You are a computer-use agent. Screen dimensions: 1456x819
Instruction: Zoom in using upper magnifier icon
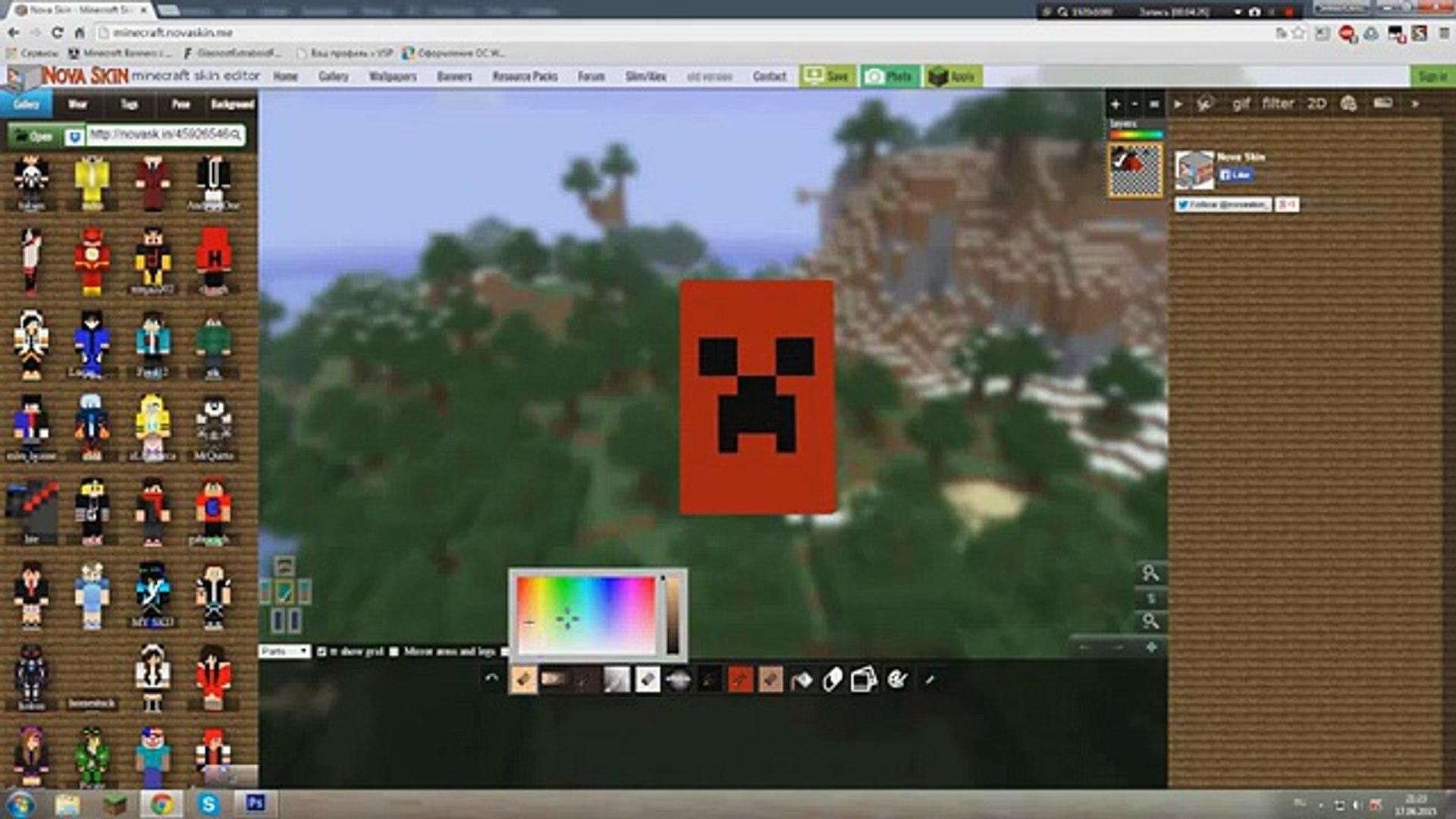[1150, 573]
